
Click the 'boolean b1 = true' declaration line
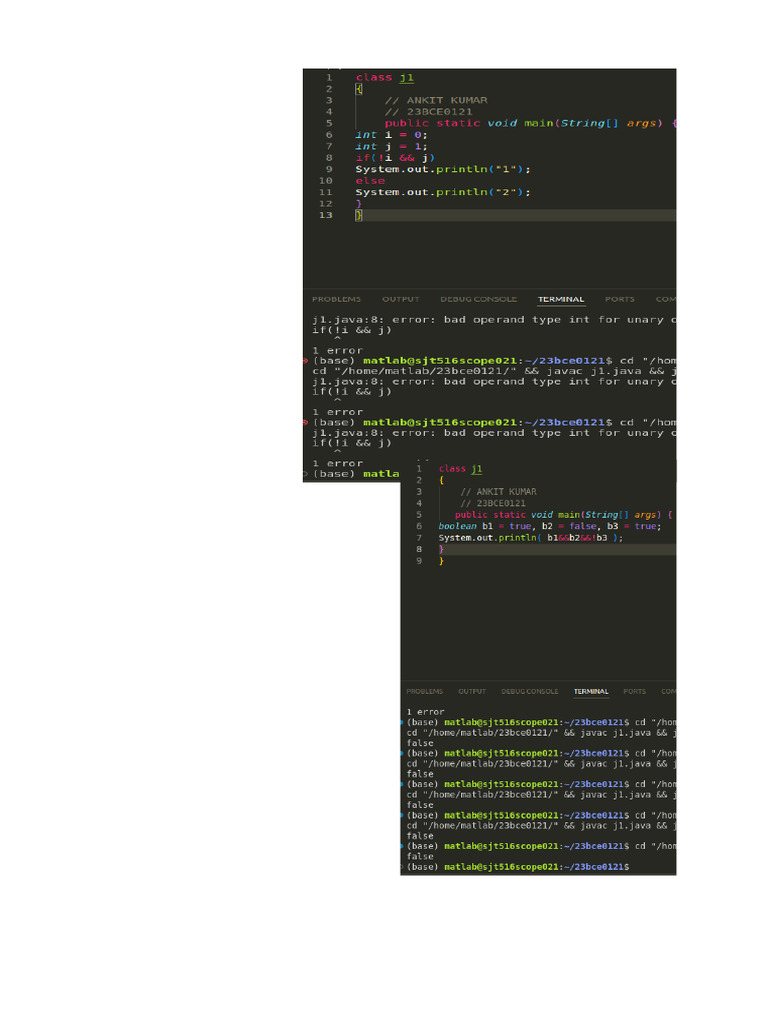tap(549, 526)
